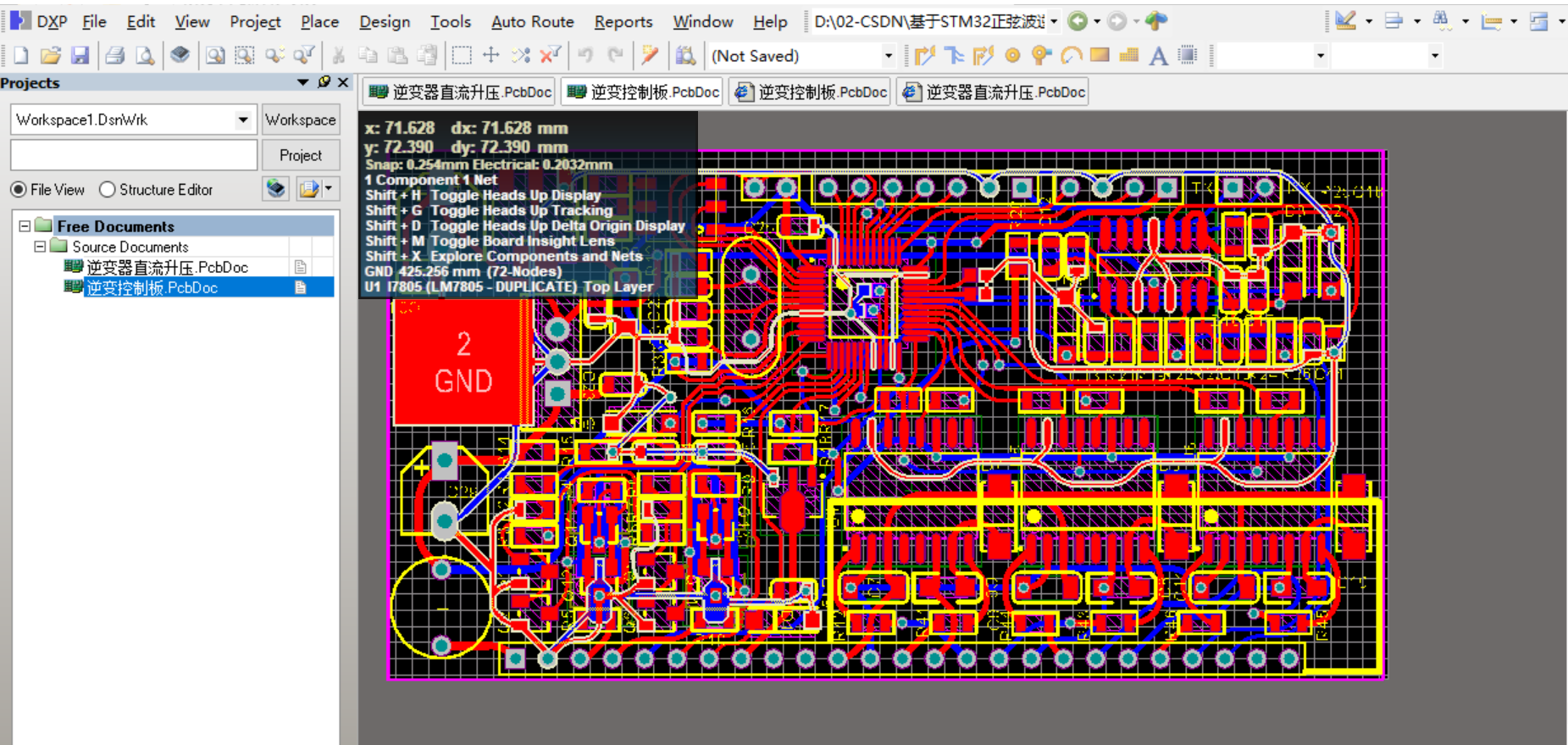
Task: Place Component chip icon
Action: point(1188,56)
